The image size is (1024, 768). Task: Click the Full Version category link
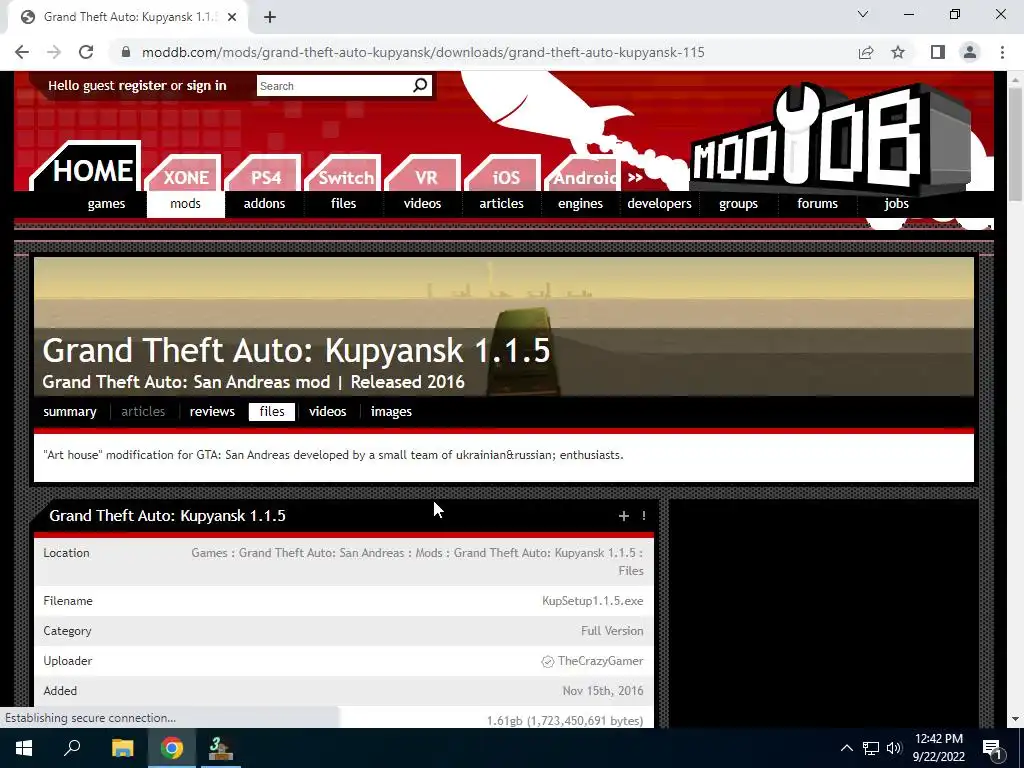(612, 631)
